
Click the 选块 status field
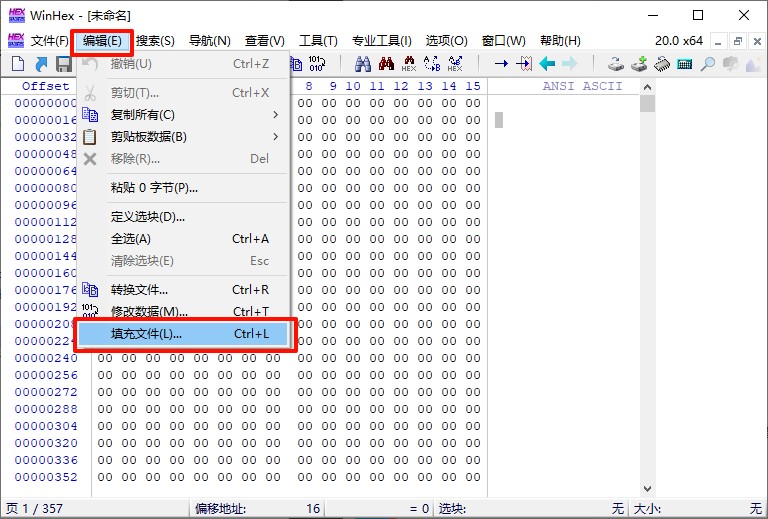(531, 509)
